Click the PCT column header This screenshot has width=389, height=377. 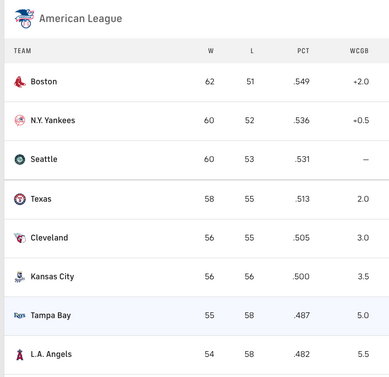point(303,51)
